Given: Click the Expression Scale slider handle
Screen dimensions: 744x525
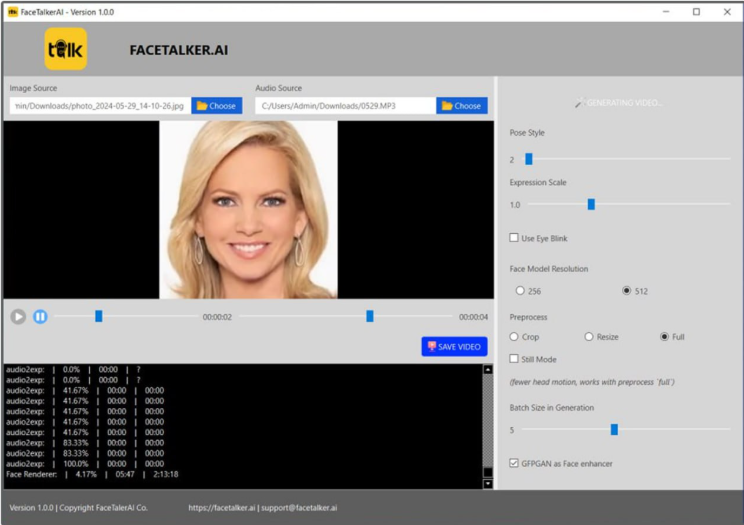Looking at the screenshot, I should tap(591, 204).
